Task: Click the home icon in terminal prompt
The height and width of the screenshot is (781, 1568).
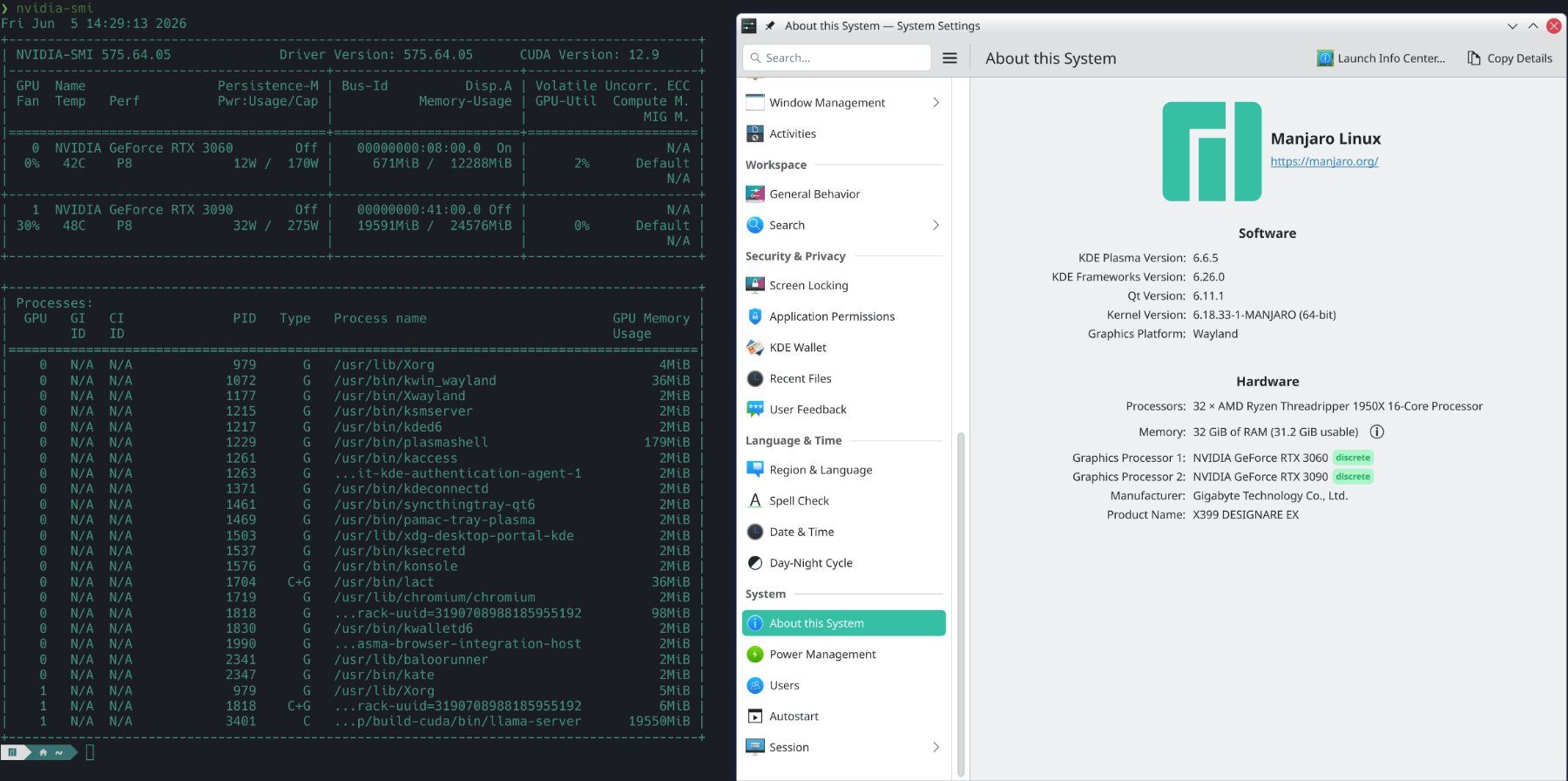Action: (43, 751)
